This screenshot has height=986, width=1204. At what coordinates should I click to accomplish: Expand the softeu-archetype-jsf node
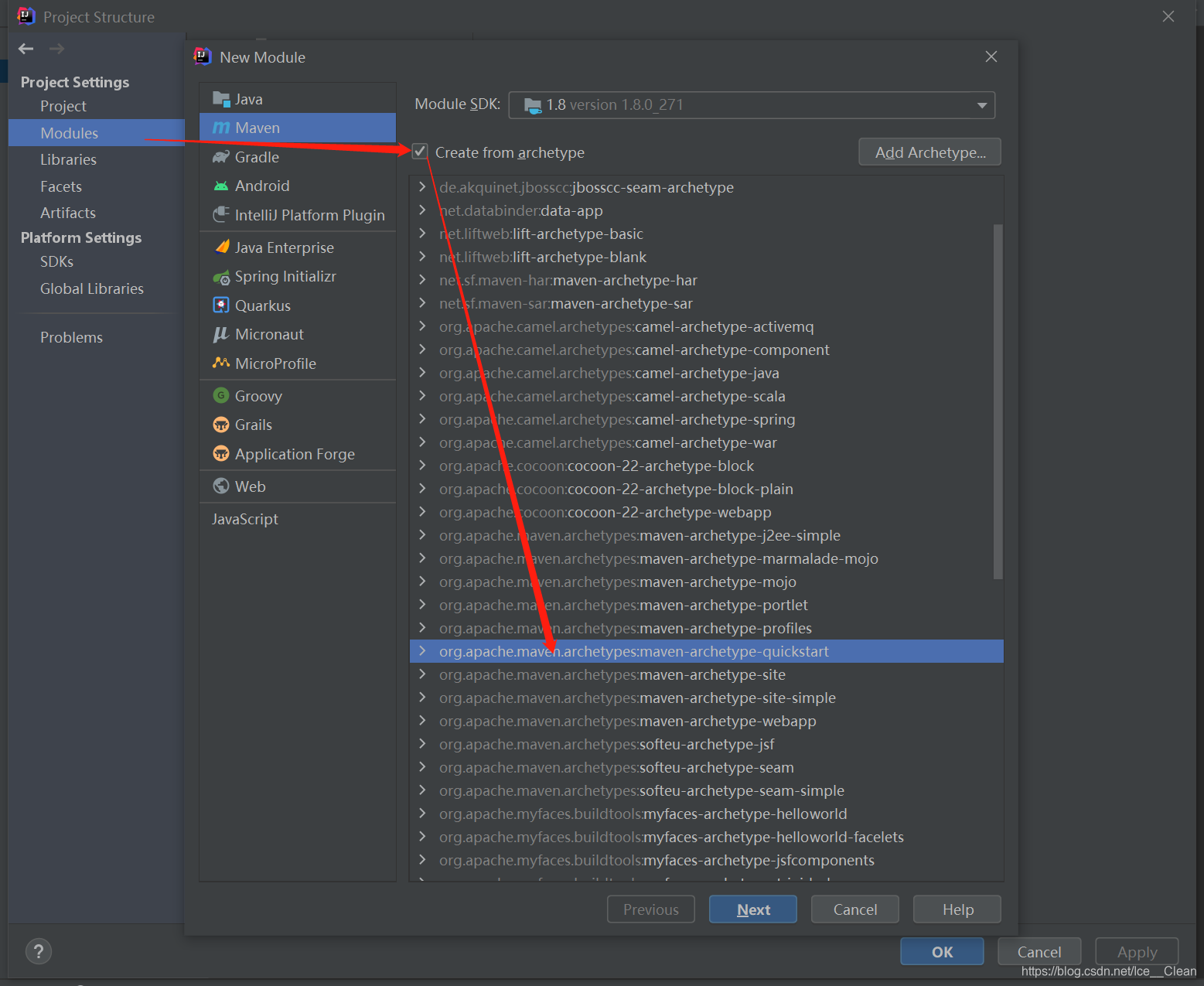point(422,744)
